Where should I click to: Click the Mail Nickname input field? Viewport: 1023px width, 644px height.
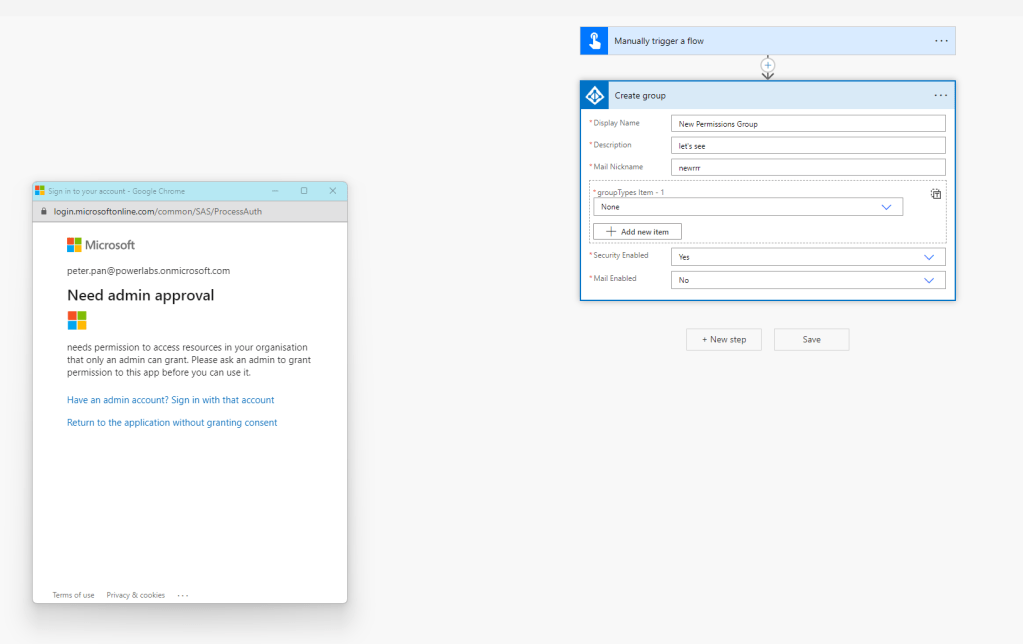[807, 167]
